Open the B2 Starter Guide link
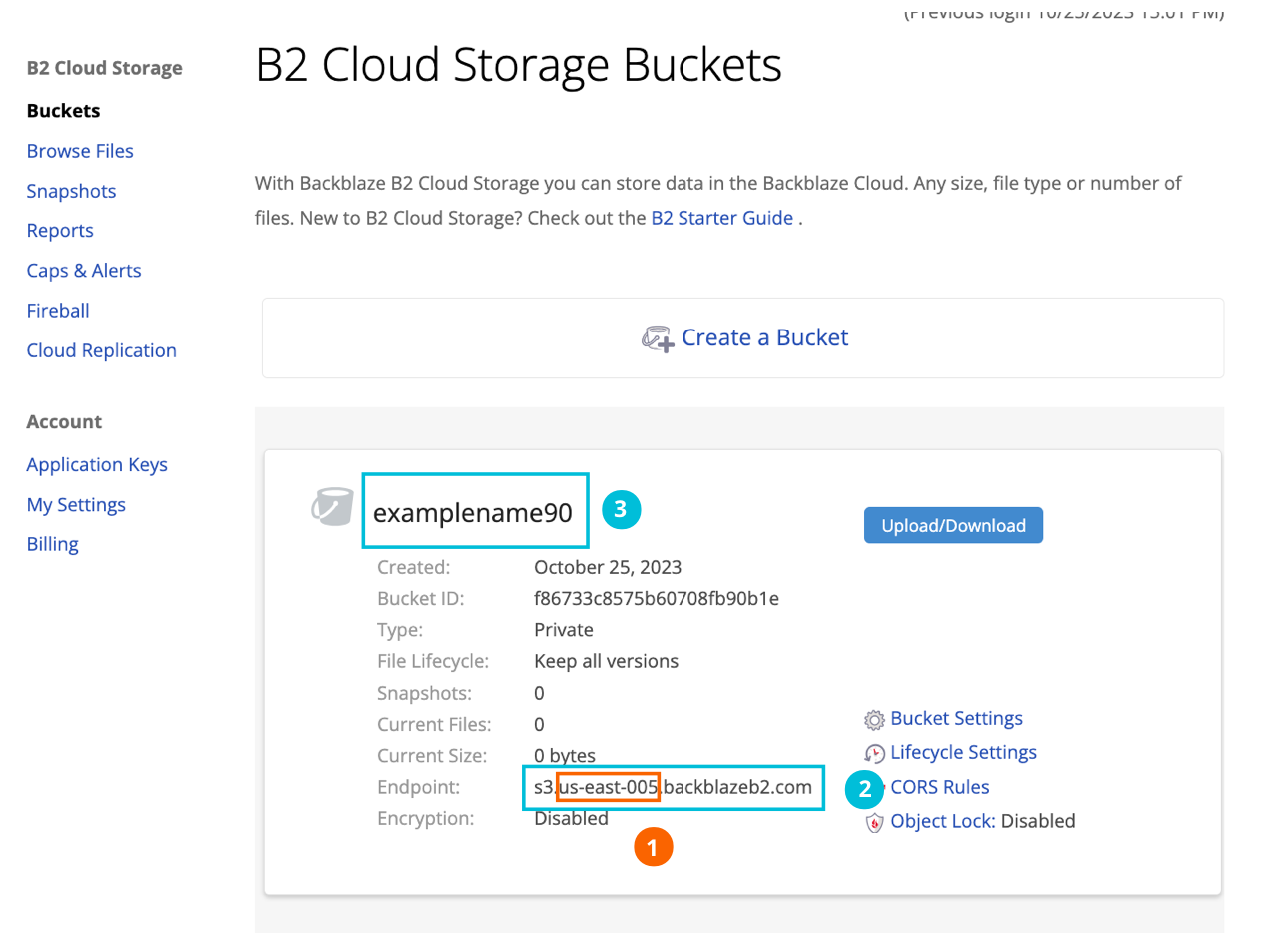Image resolution: width=1270 pixels, height=944 pixels. (x=722, y=218)
